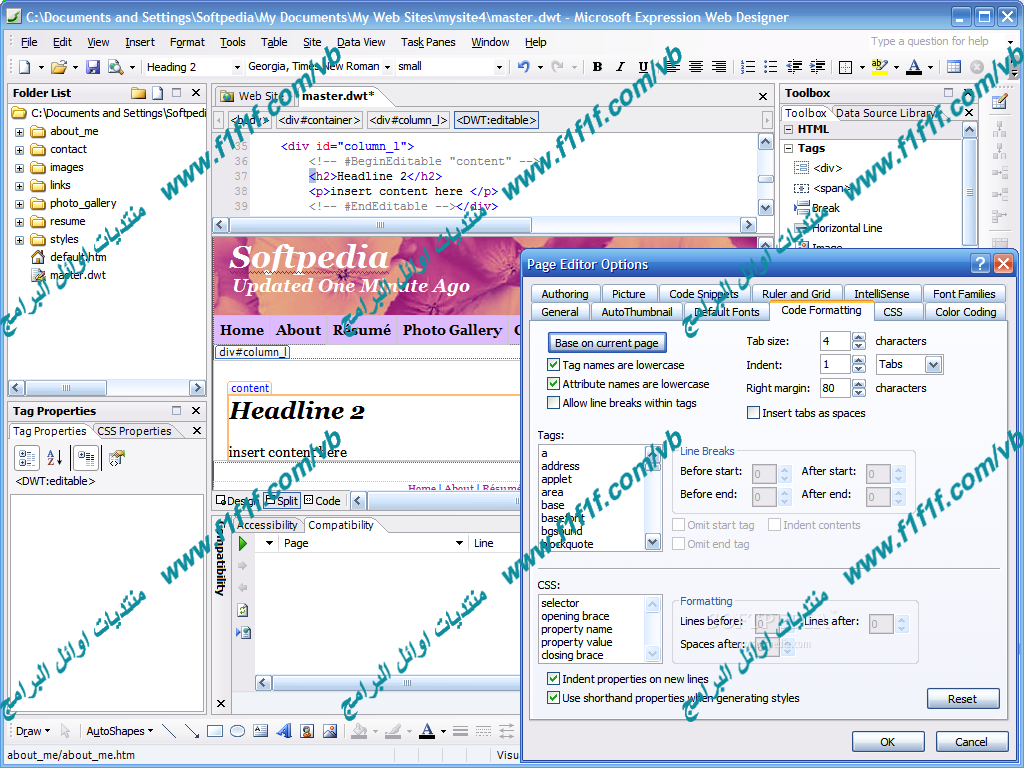The image size is (1024, 768).
Task: Uncheck Tag names are lowercase
Action: coord(554,365)
